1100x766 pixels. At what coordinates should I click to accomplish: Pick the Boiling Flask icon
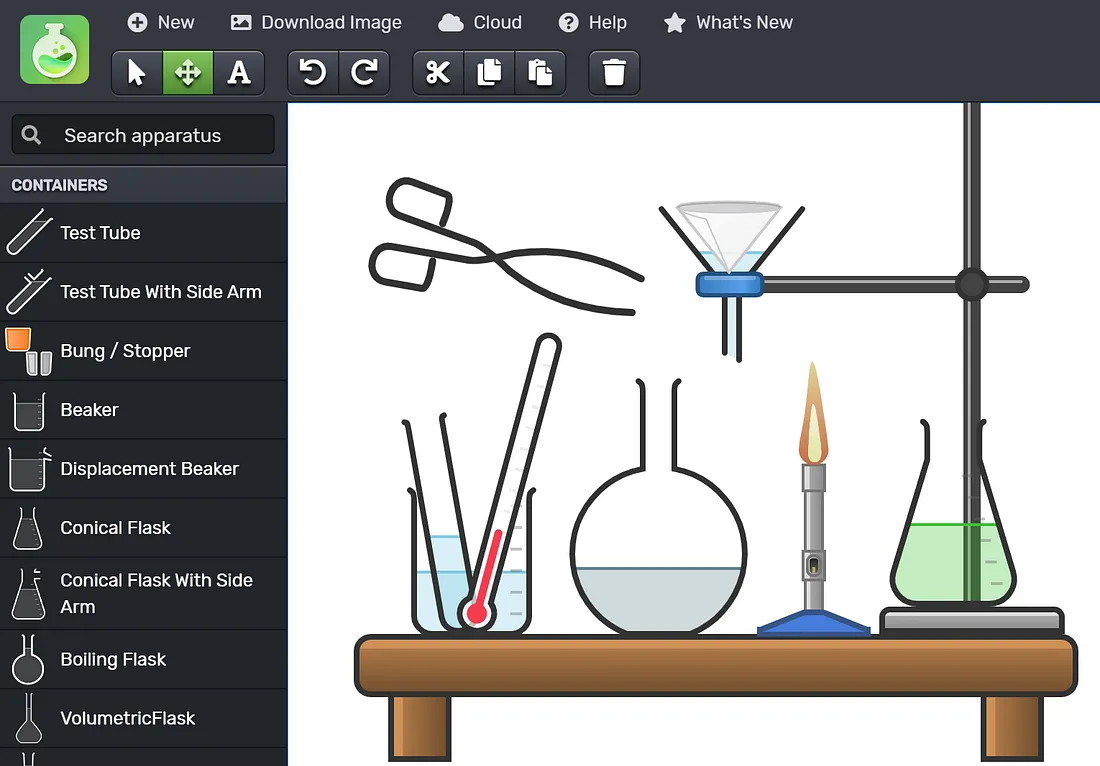tap(28, 659)
